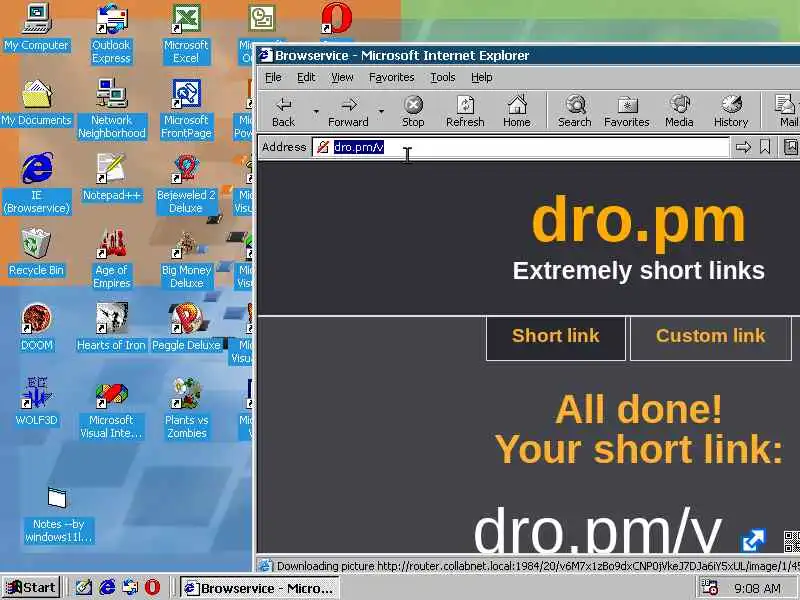Screen dimensions: 800x600
Task: Open the Windows Start menu
Action: tap(31, 588)
